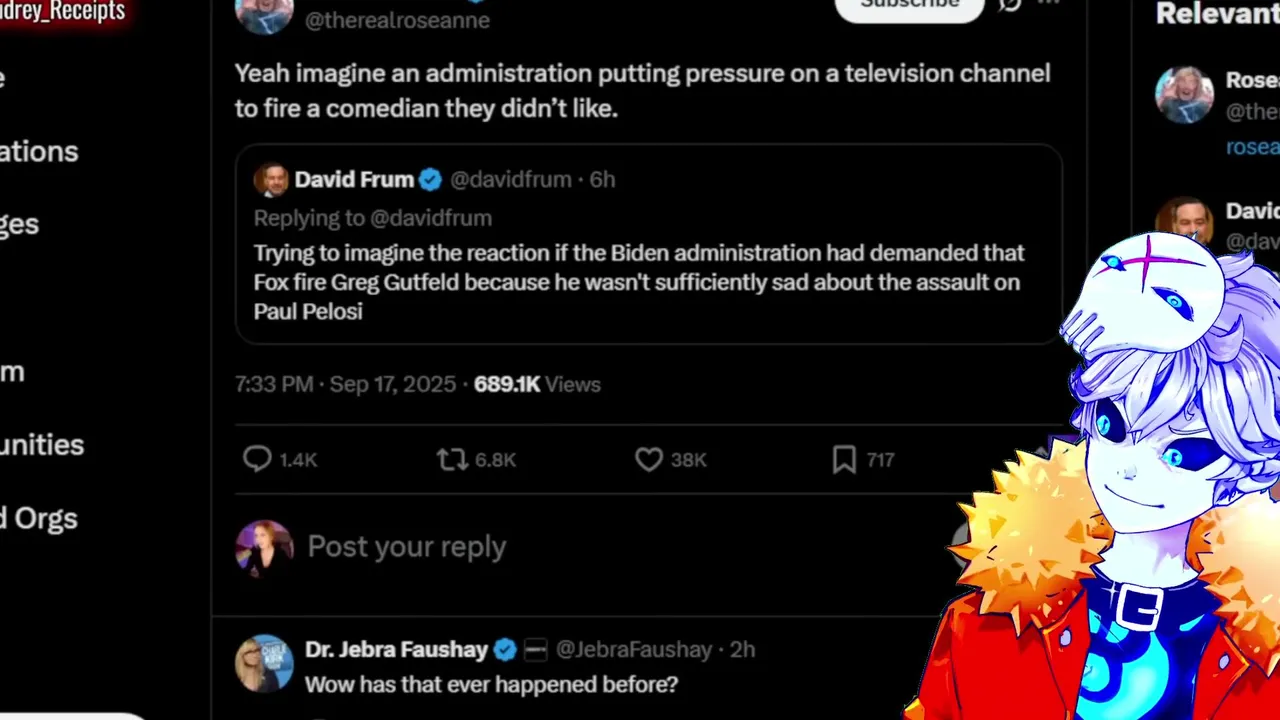Click the repost icon showing 6.8K
This screenshot has height=720, width=1280.
(x=452, y=459)
